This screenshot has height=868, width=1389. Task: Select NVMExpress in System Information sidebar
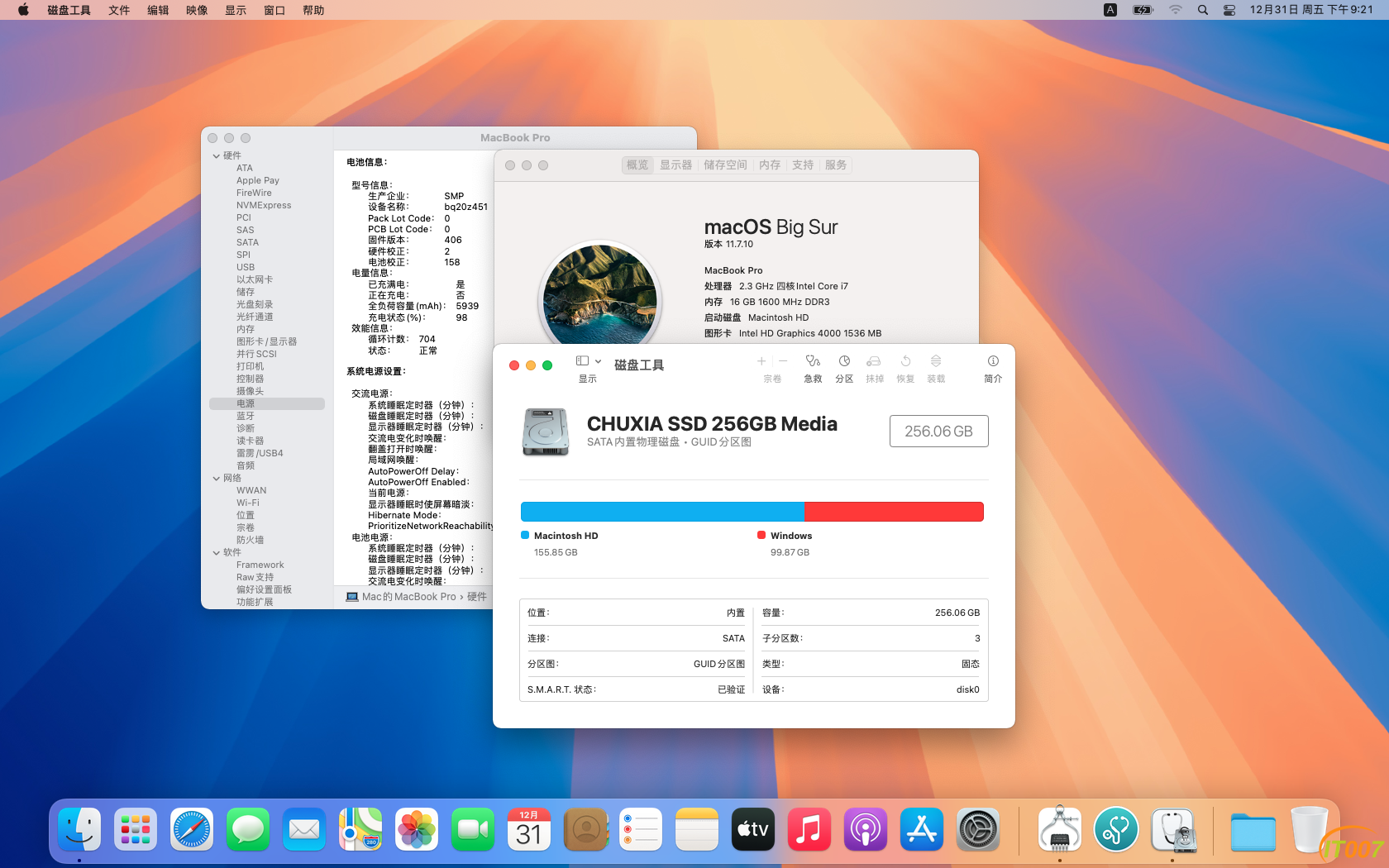[x=264, y=205]
